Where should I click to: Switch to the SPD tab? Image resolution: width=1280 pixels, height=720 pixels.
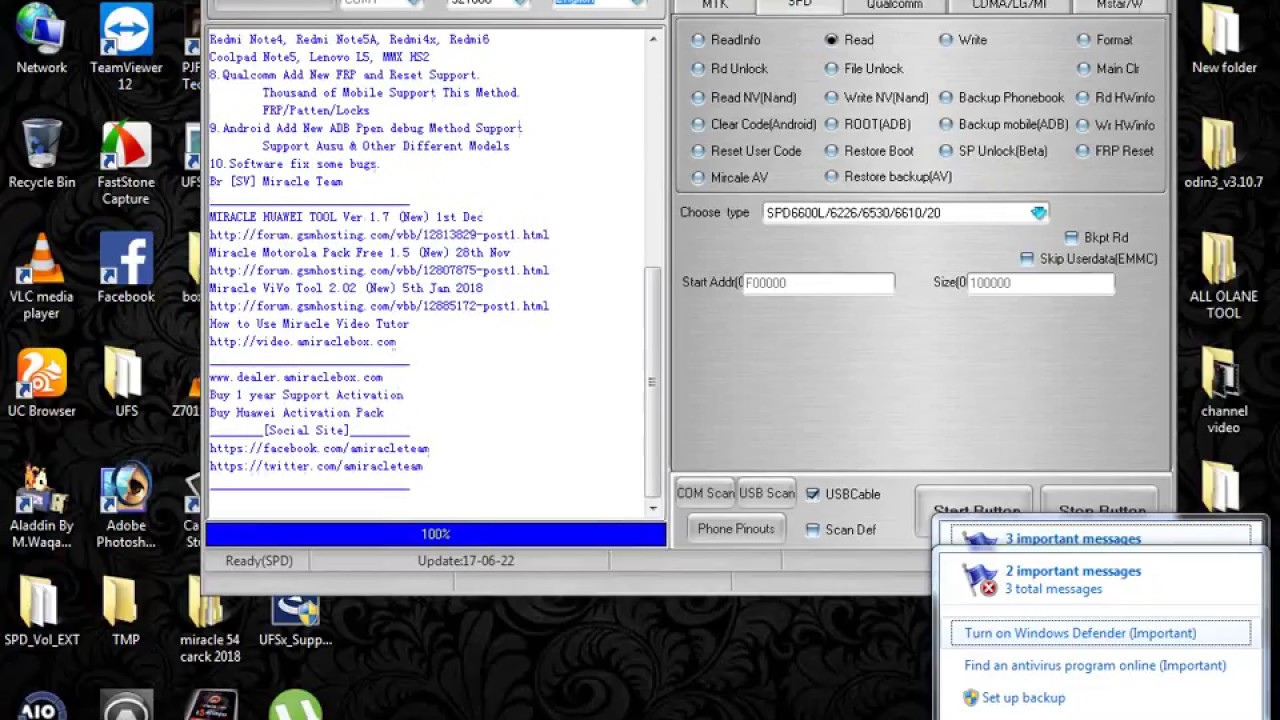click(x=799, y=6)
